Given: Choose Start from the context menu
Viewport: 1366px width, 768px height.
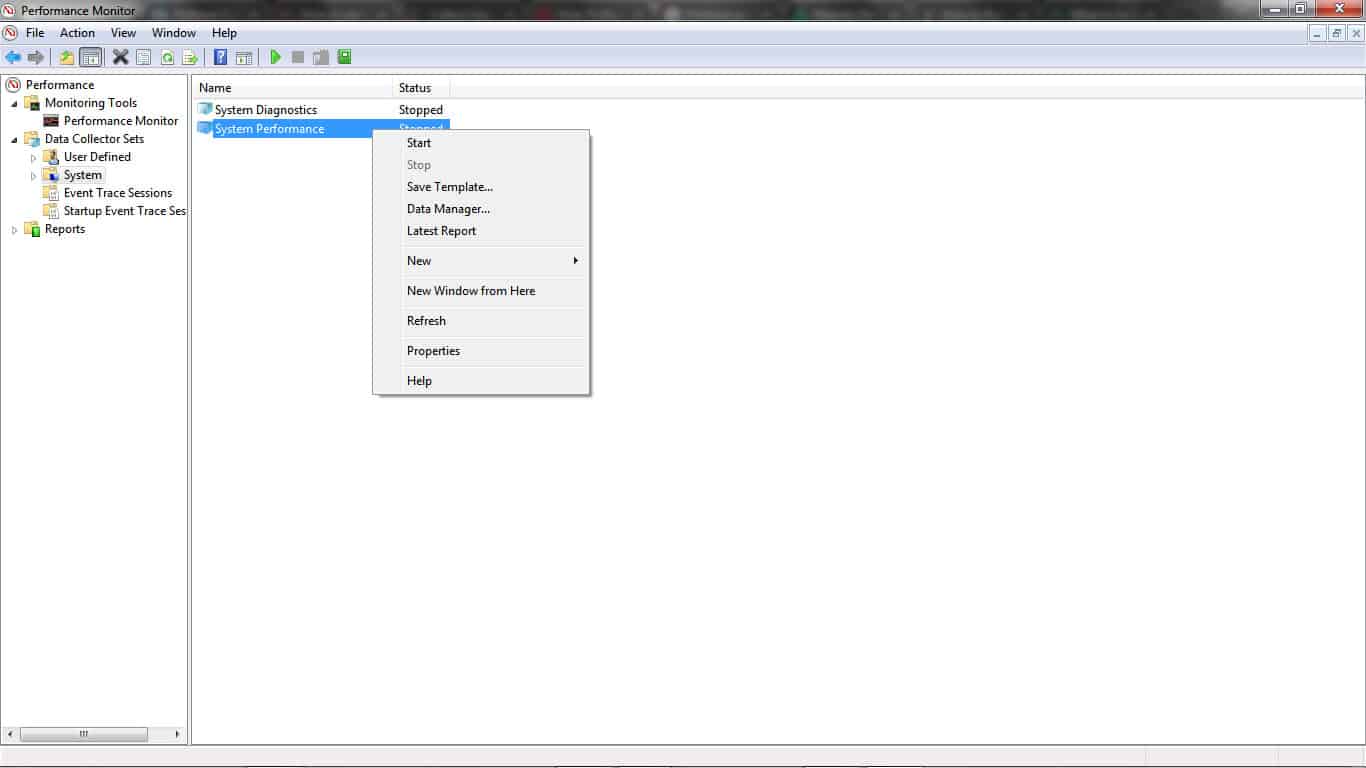Looking at the screenshot, I should tap(419, 143).
